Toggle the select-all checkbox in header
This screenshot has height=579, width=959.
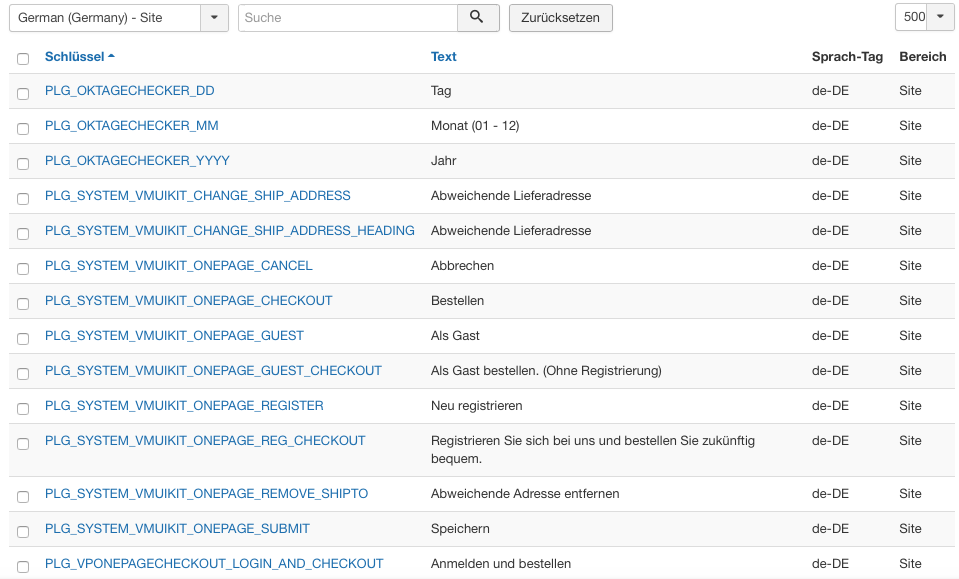point(23,59)
